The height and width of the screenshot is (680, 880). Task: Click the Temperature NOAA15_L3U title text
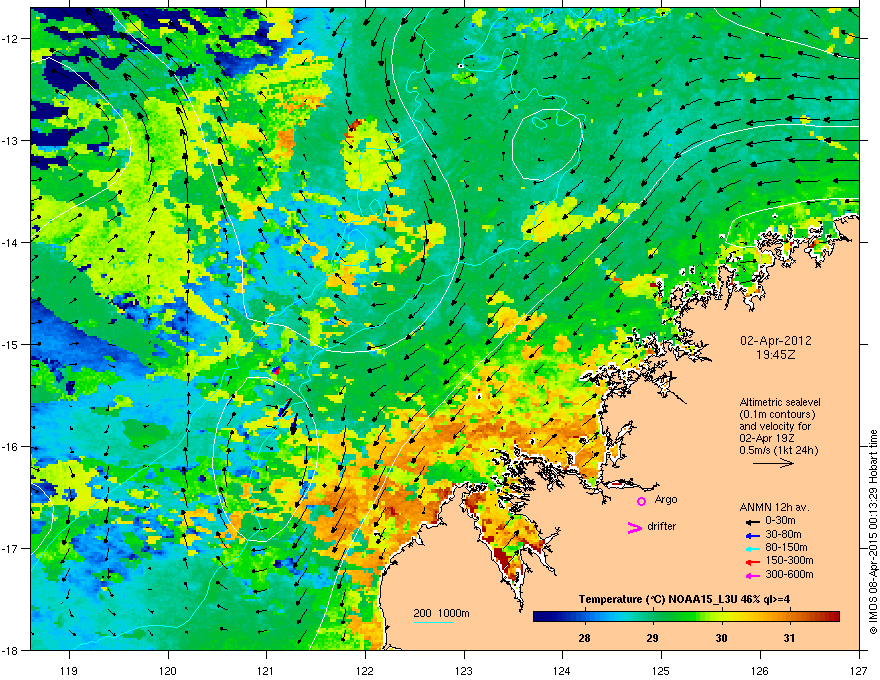(x=684, y=600)
